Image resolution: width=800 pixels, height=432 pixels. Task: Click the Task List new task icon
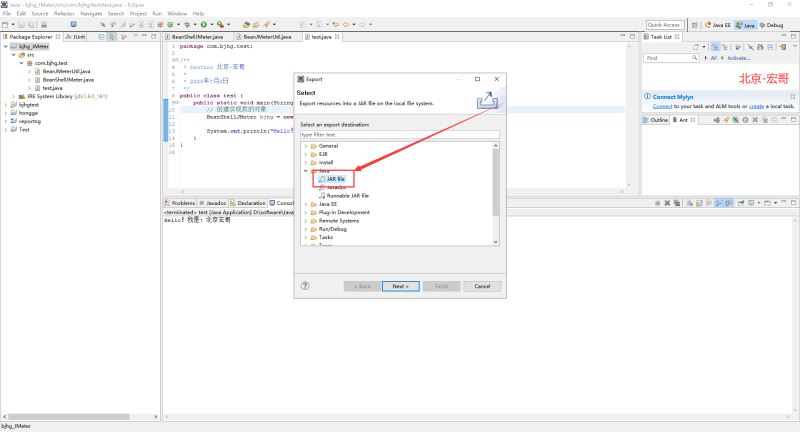[x=695, y=47]
